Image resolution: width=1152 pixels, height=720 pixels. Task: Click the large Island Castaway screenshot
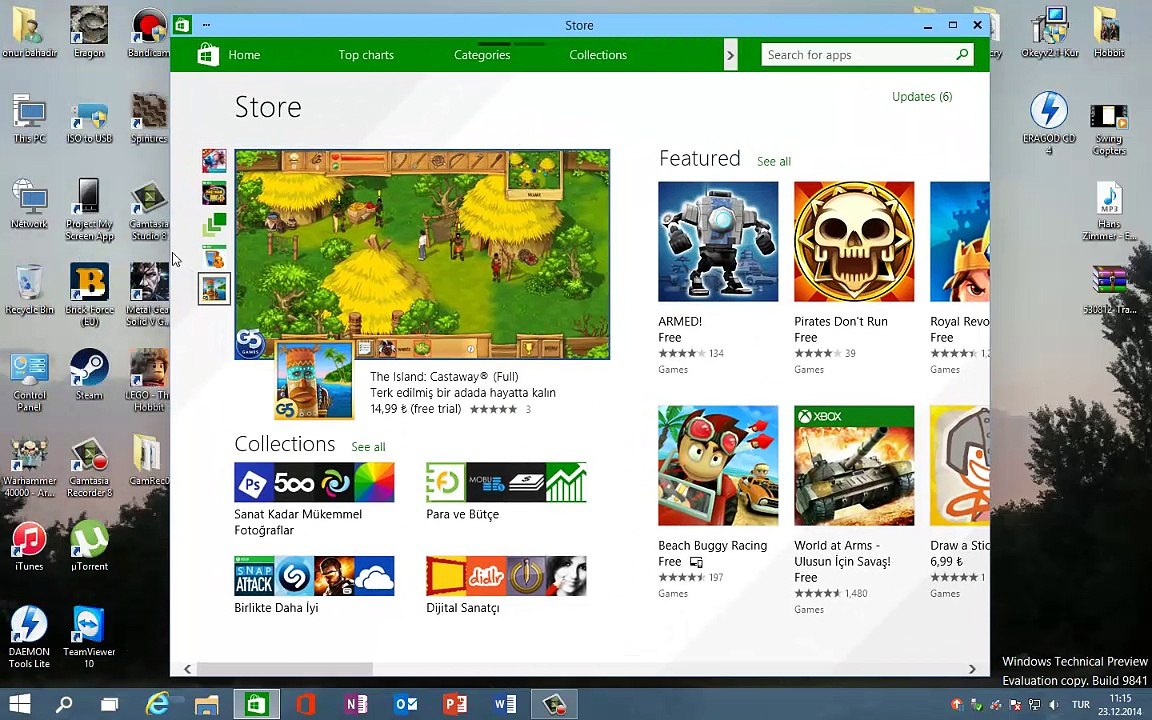pyautogui.click(x=422, y=254)
